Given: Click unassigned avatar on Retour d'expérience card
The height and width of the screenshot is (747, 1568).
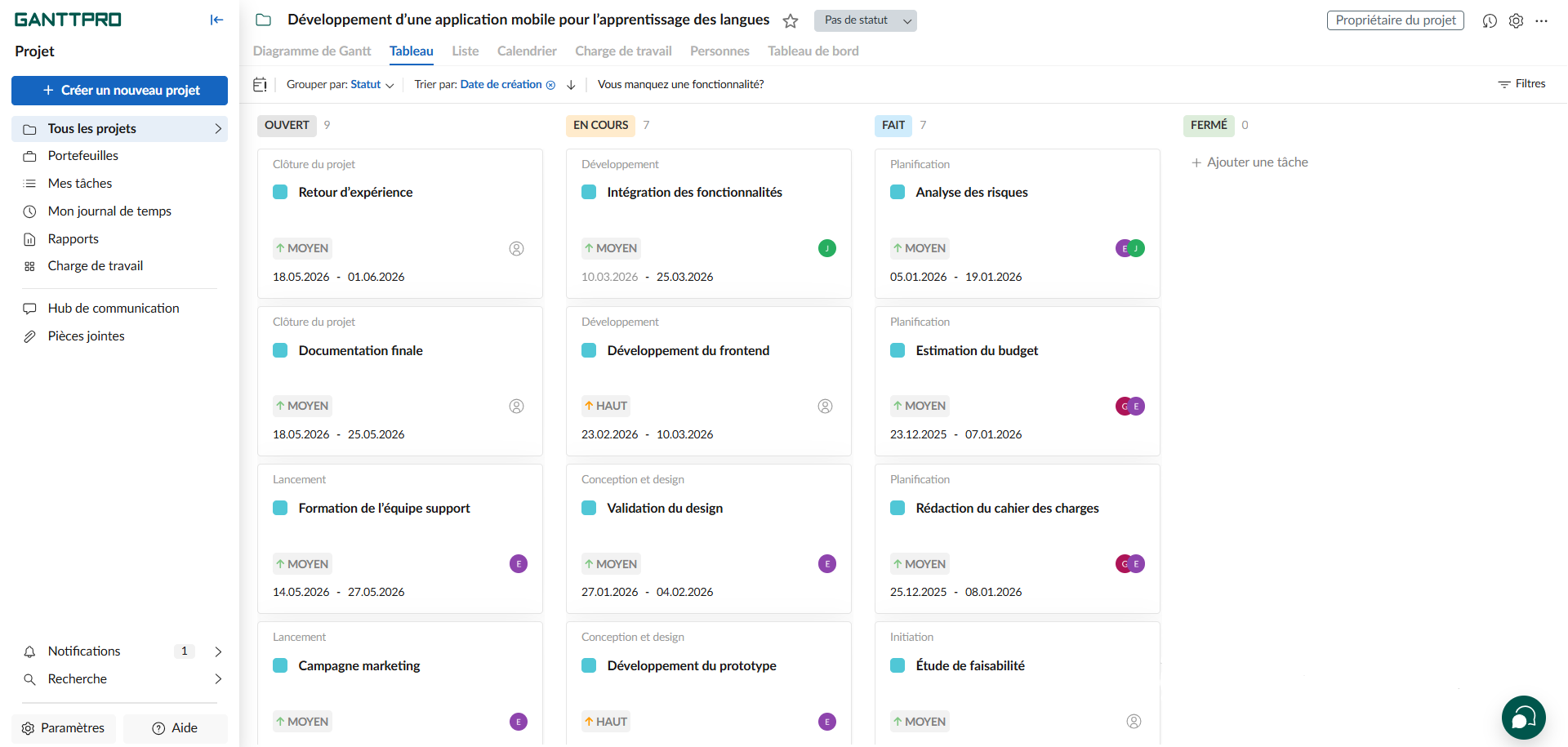Looking at the screenshot, I should point(516,249).
